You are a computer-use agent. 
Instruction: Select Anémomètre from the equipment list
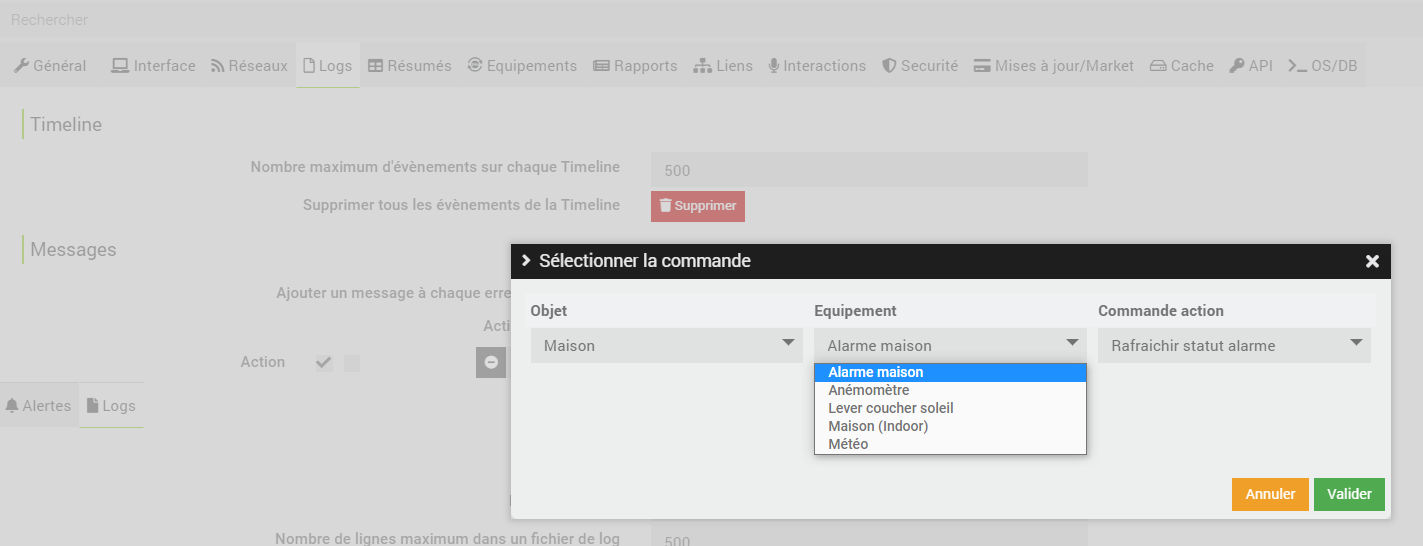(x=868, y=390)
